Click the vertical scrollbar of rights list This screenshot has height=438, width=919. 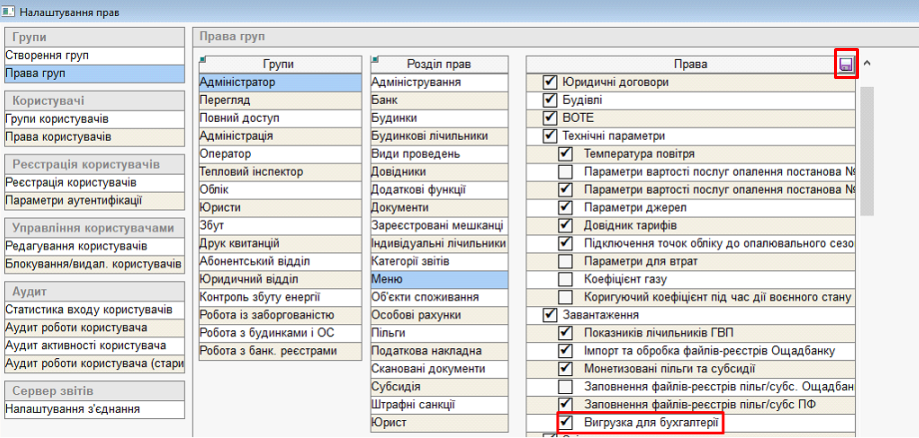(x=867, y=150)
